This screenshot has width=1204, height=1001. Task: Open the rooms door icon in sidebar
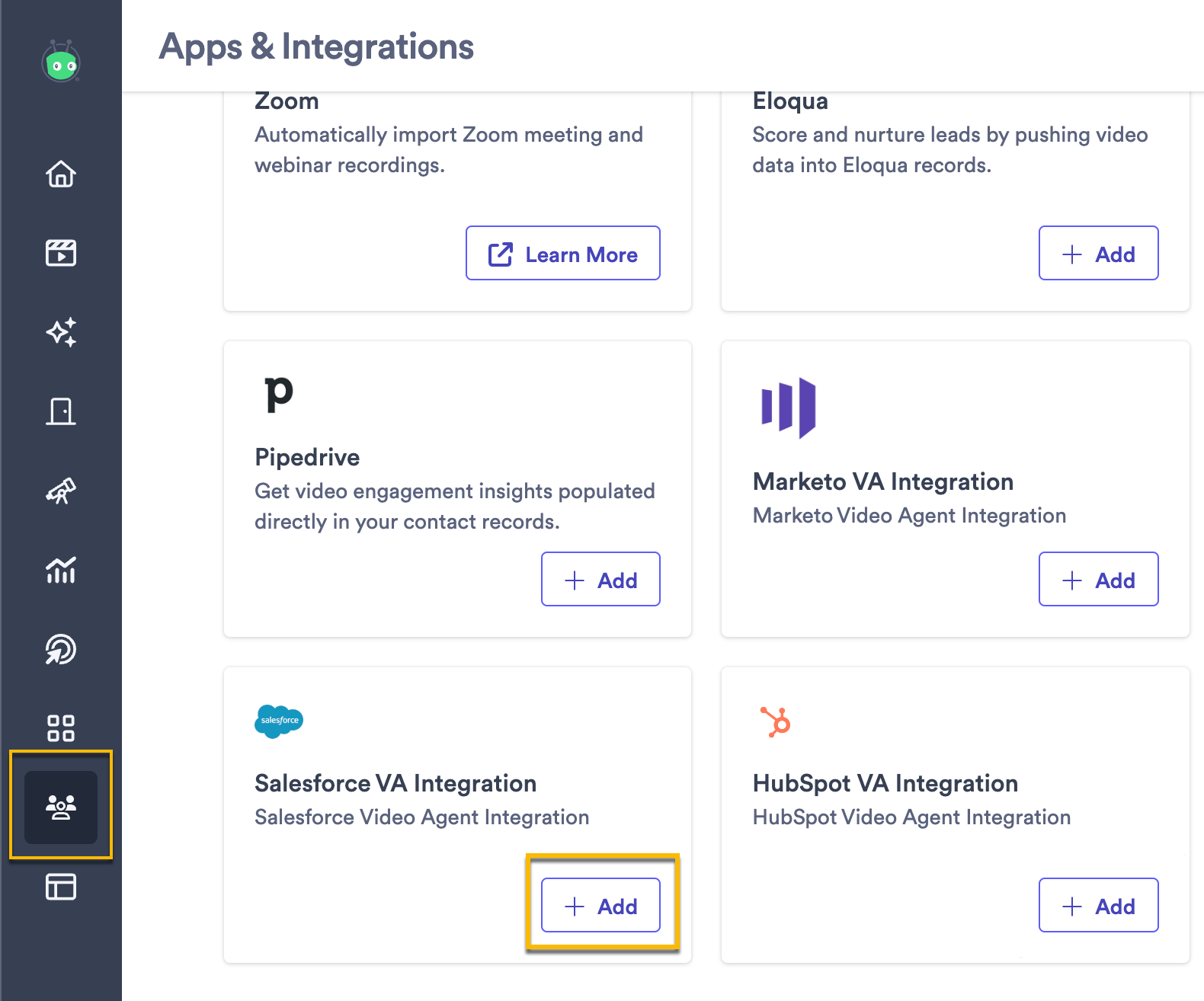tap(62, 411)
